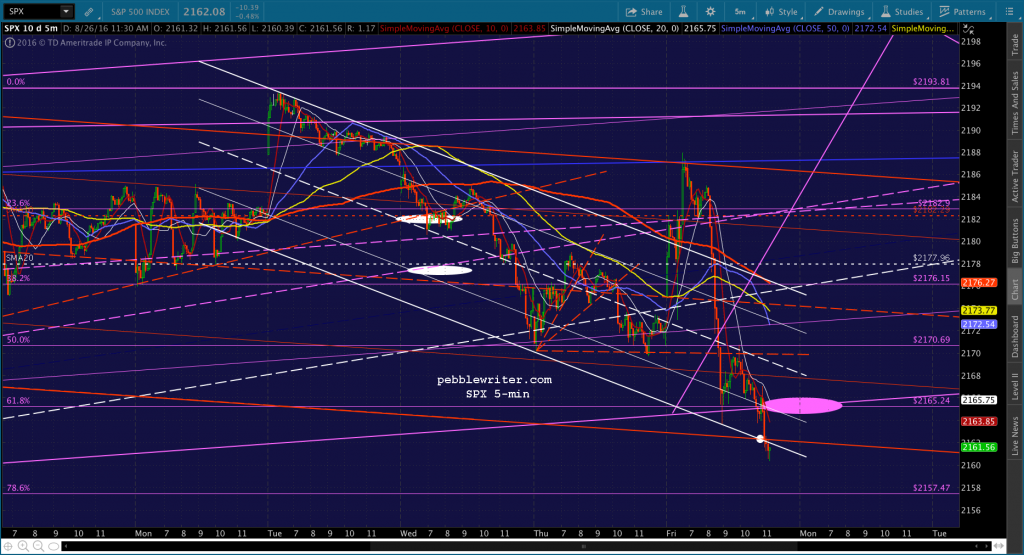Click the truncated yellow SimpleMoving... label
The image size is (1024, 555).
pos(923,28)
